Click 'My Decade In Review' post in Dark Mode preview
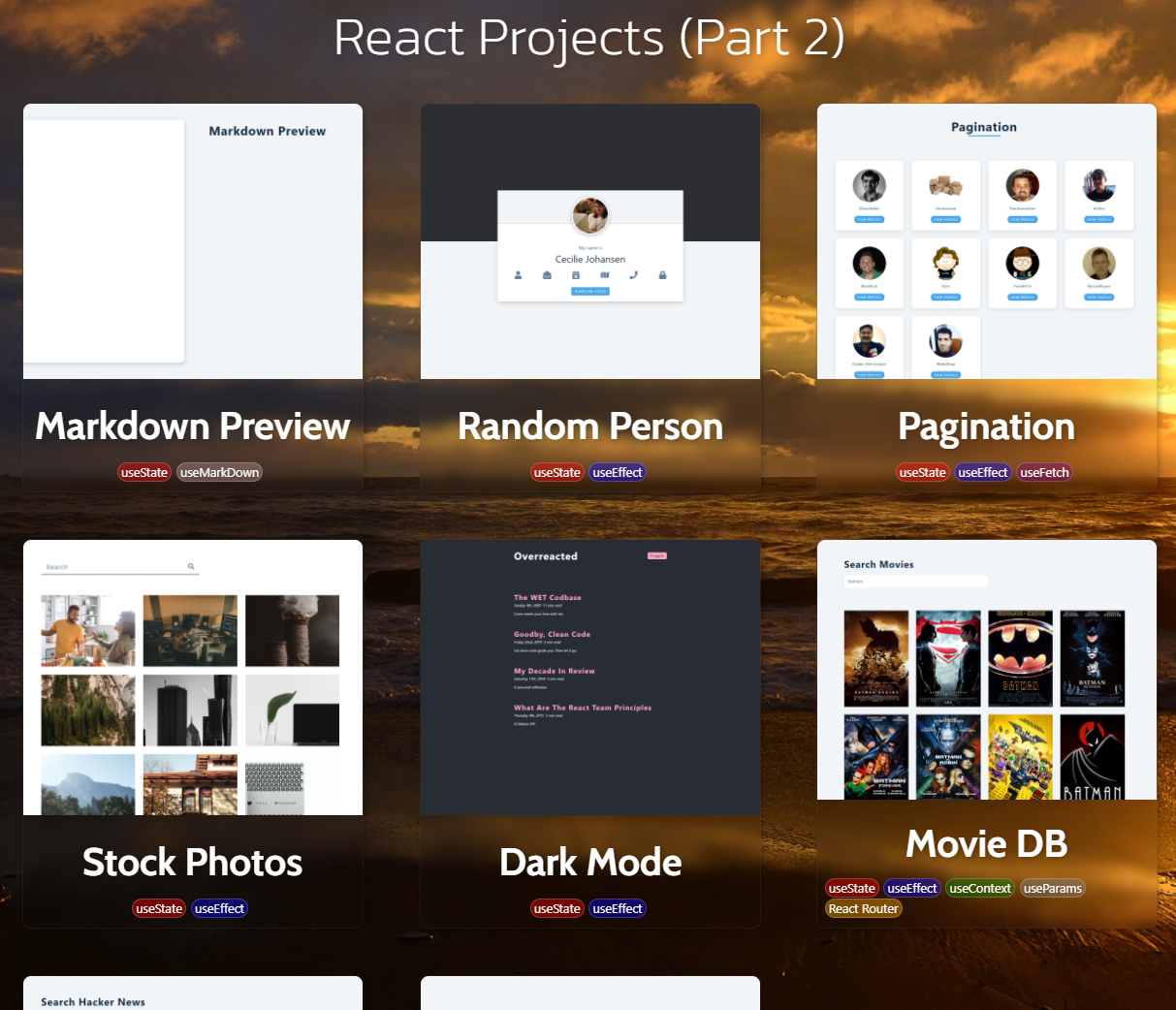Screen dimensions: 1176x1010 point(555,671)
